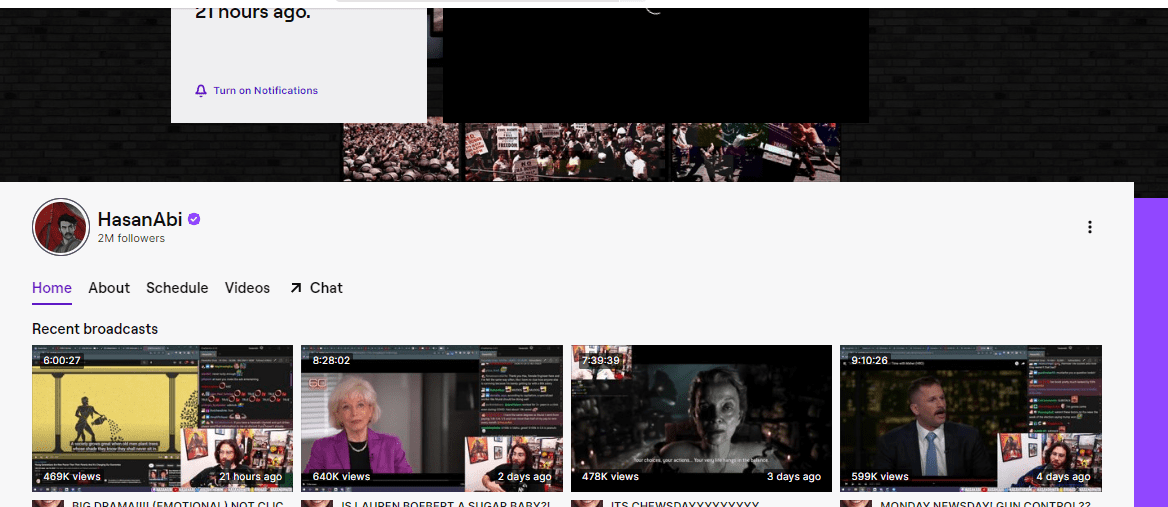Switch to the About tab
Viewport: 1168px width, 507px height.
[109, 288]
